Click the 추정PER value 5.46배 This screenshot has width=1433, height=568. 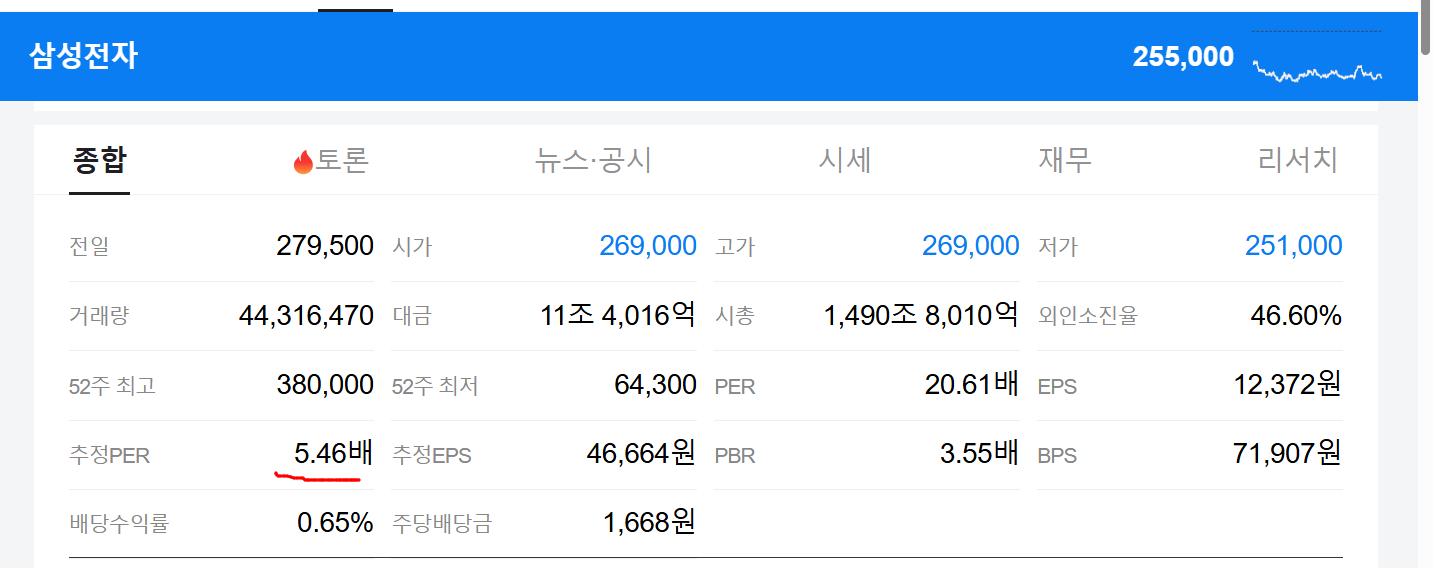click(x=334, y=454)
